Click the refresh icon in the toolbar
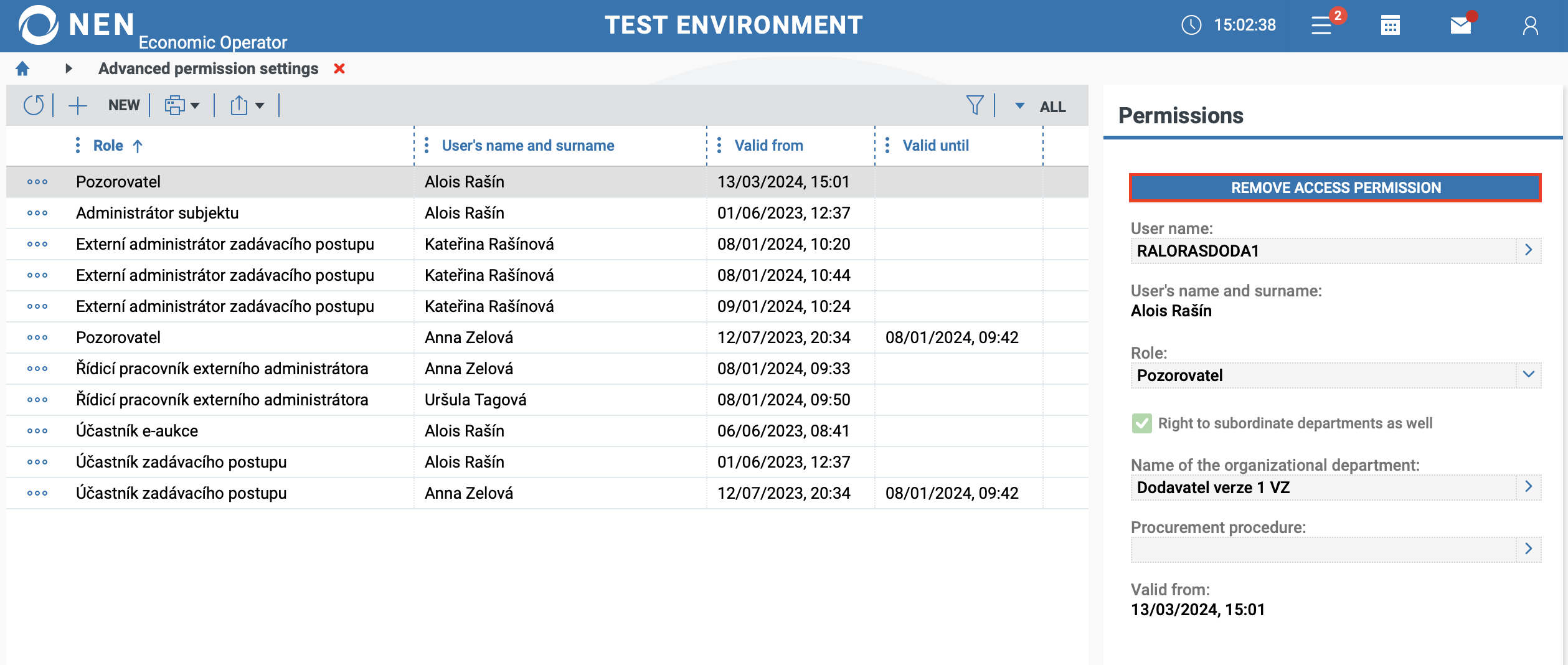Image resolution: width=1568 pixels, height=665 pixels. [x=34, y=105]
